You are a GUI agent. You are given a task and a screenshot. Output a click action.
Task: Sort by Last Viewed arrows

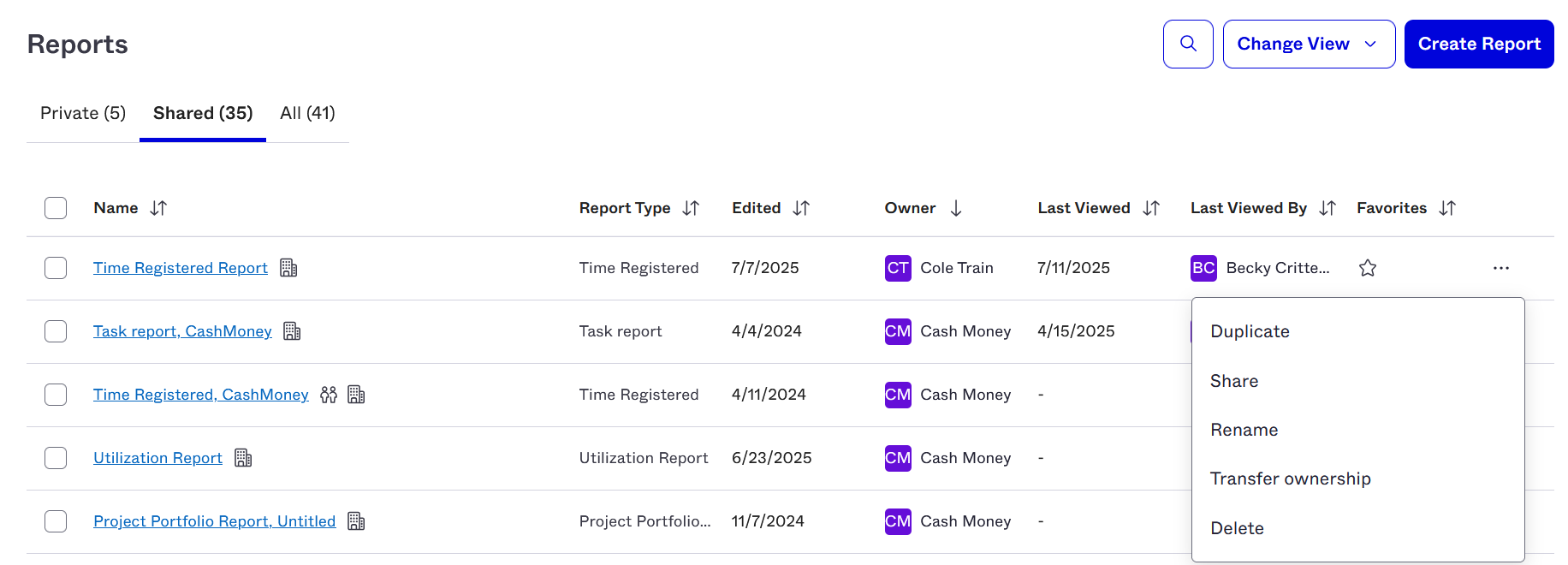coord(1151,208)
